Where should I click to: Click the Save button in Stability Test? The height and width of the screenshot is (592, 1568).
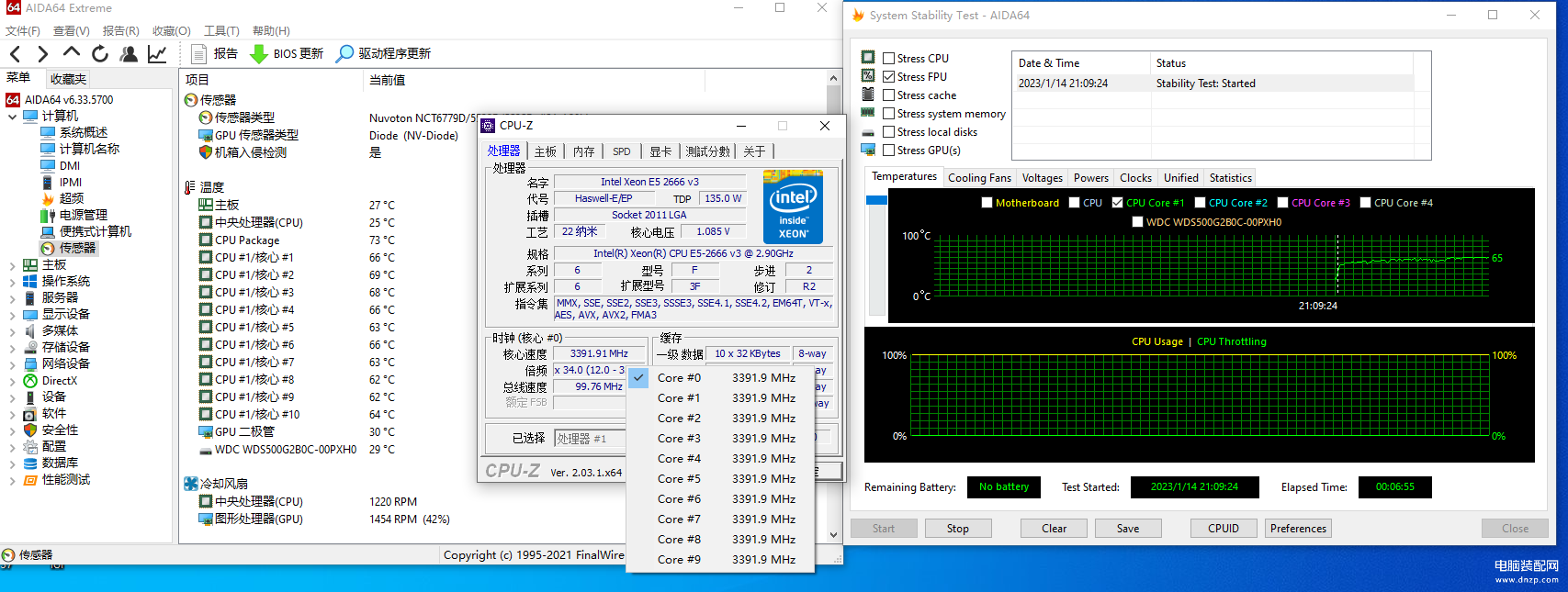1128,529
